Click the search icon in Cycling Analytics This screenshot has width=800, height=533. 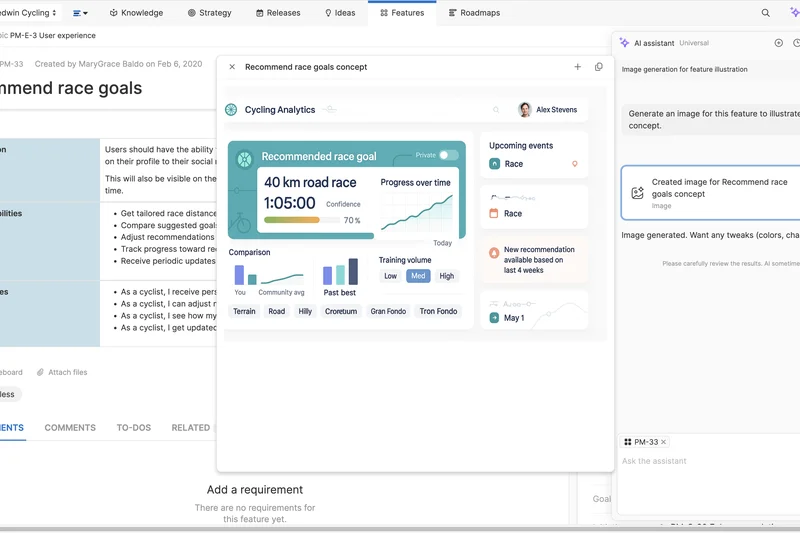pos(496,110)
